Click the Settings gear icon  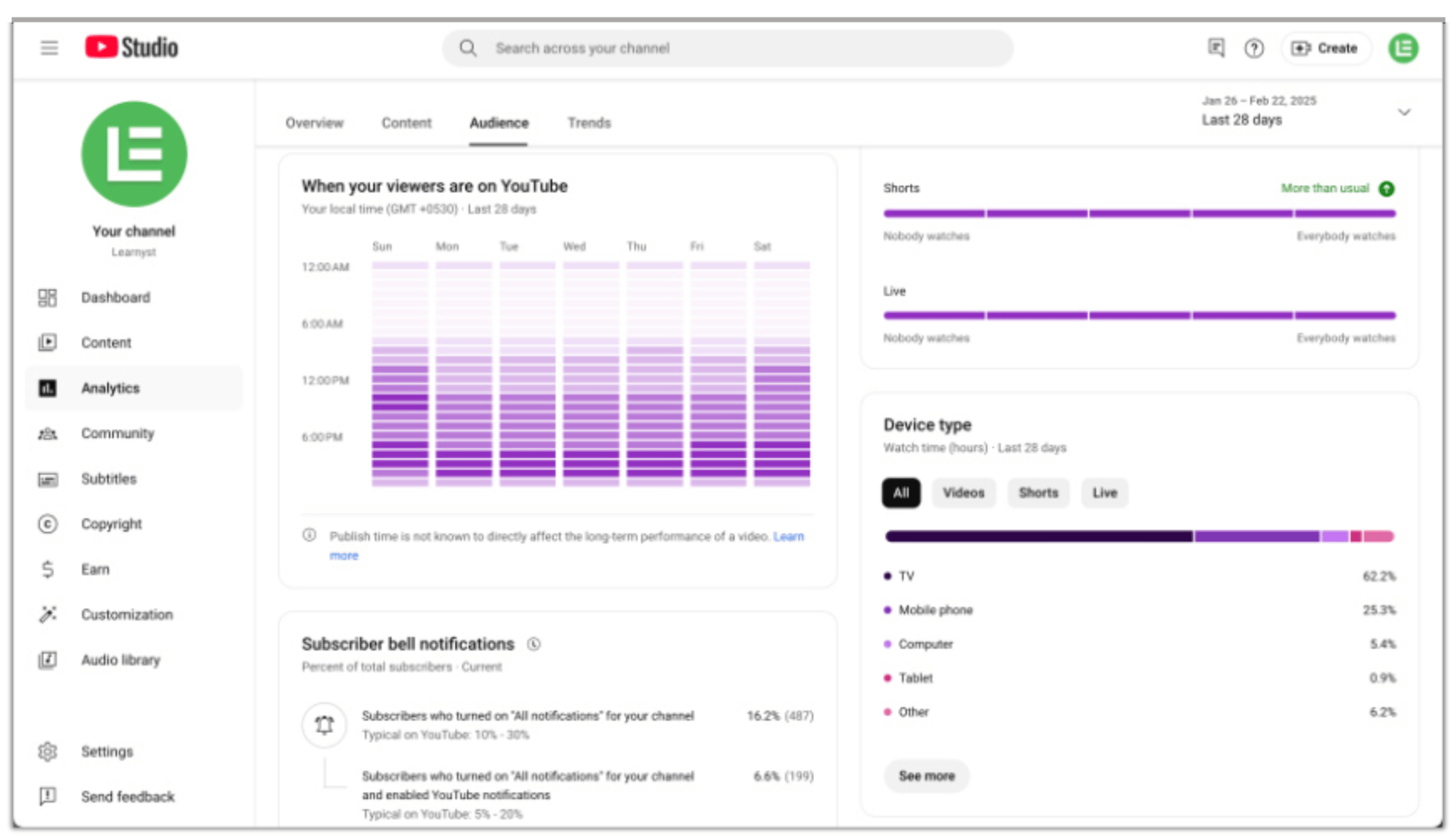point(48,751)
